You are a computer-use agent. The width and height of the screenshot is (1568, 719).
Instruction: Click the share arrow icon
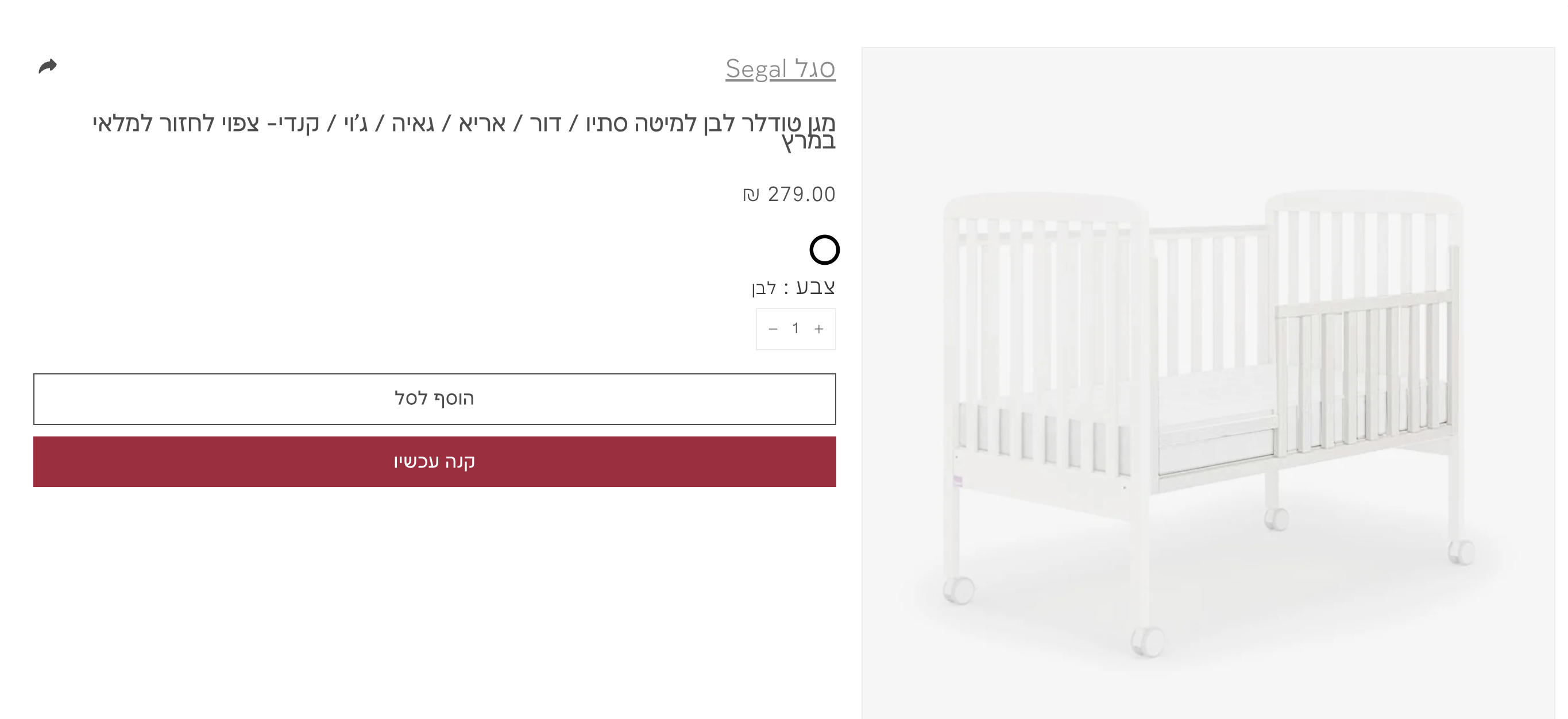point(48,65)
